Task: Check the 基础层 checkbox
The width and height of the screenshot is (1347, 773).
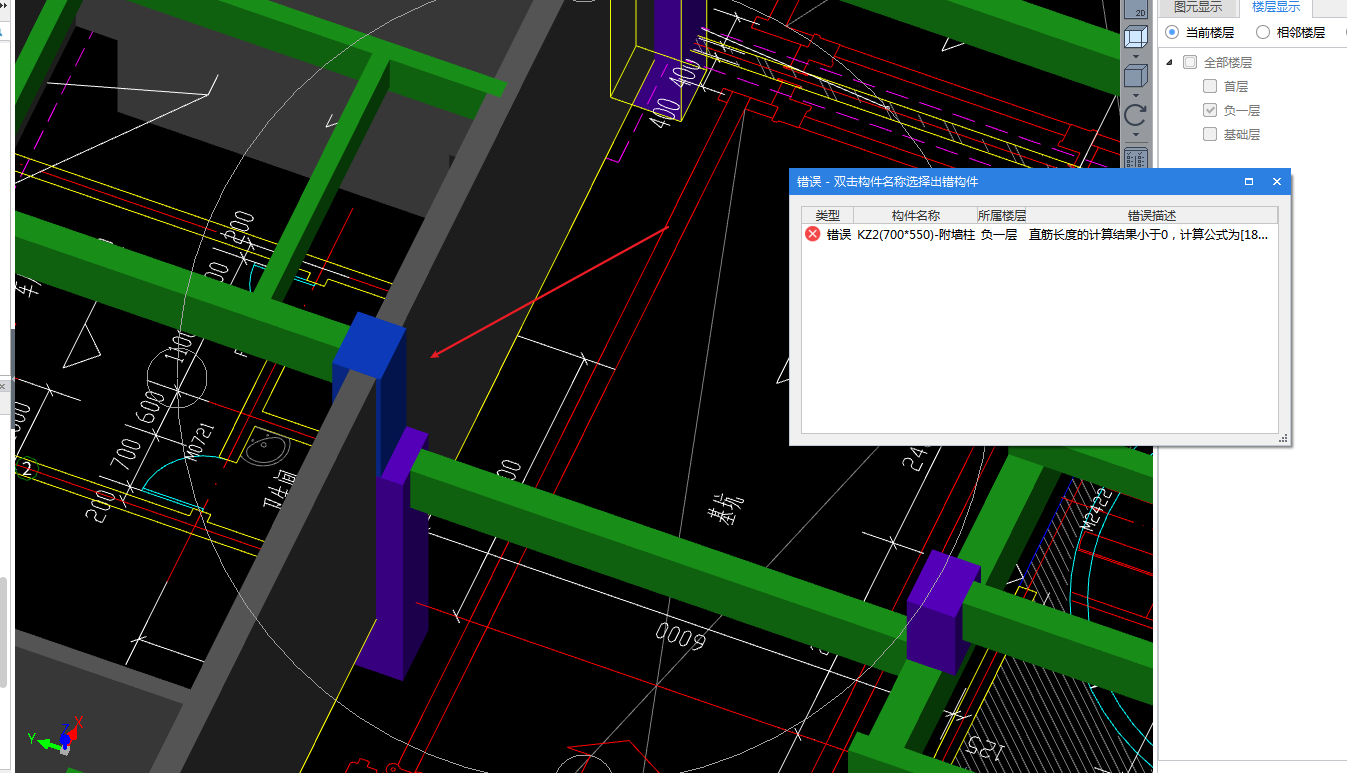Action: click(x=1210, y=134)
